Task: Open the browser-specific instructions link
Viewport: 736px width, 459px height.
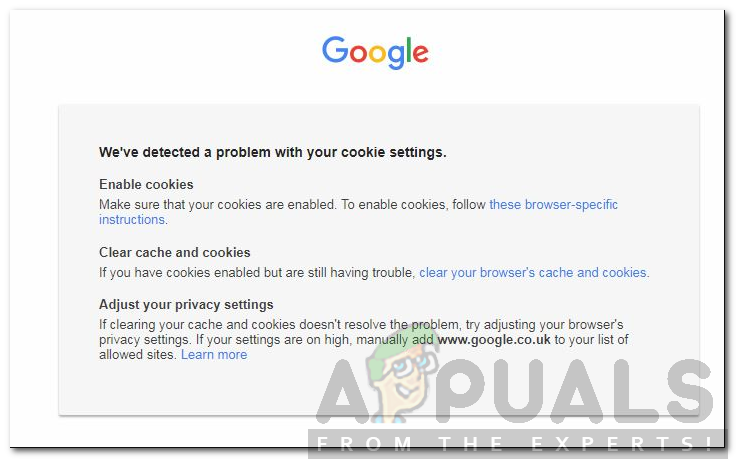Action: click(x=553, y=204)
